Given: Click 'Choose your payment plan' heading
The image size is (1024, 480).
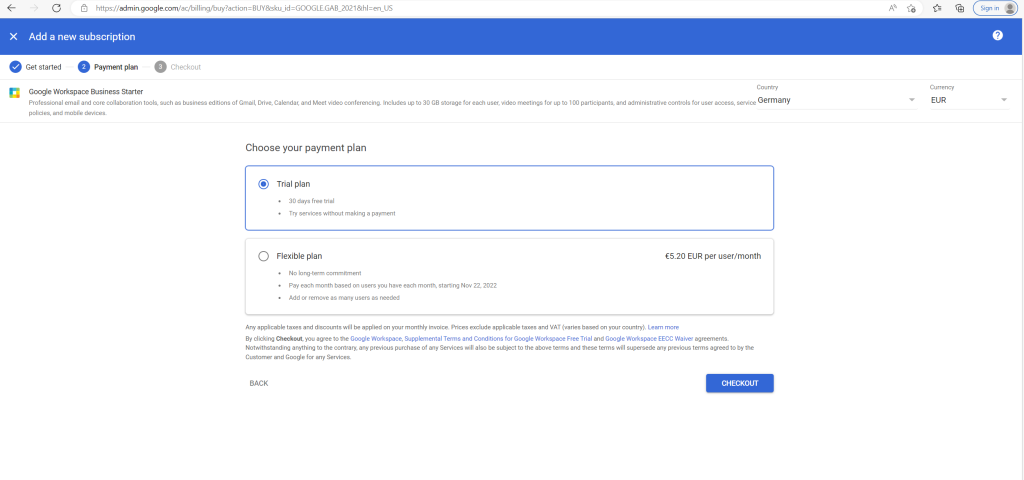Looking at the screenshot, I should pos(306,148).
